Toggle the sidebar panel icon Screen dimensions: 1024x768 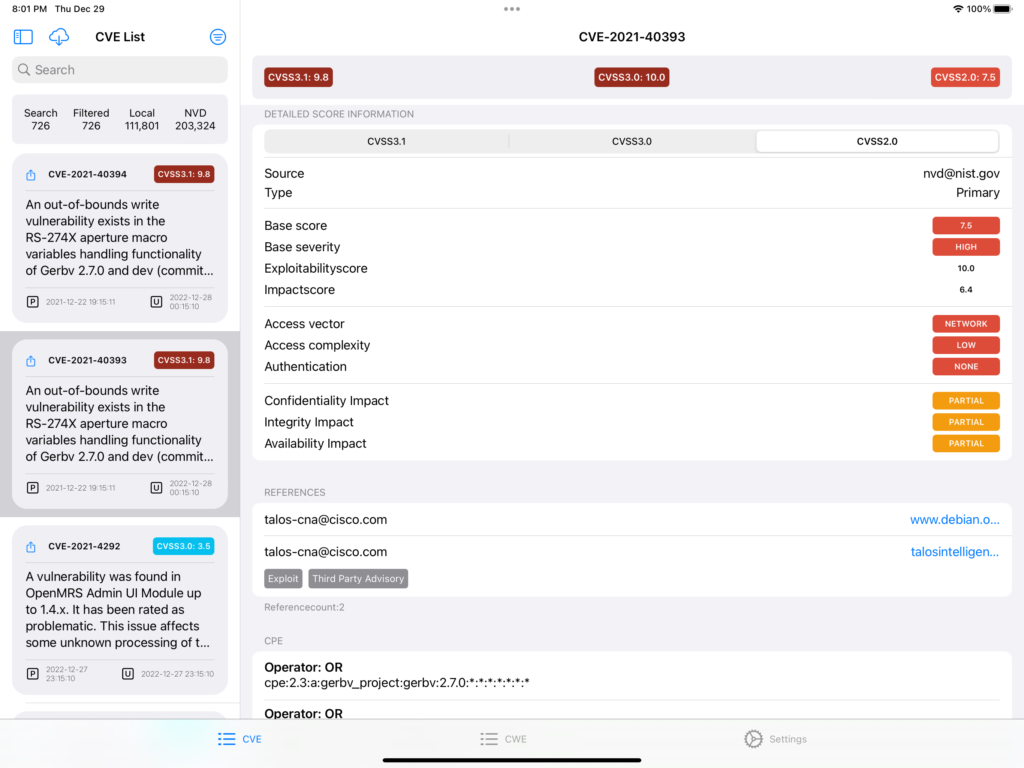coord(23,37)
